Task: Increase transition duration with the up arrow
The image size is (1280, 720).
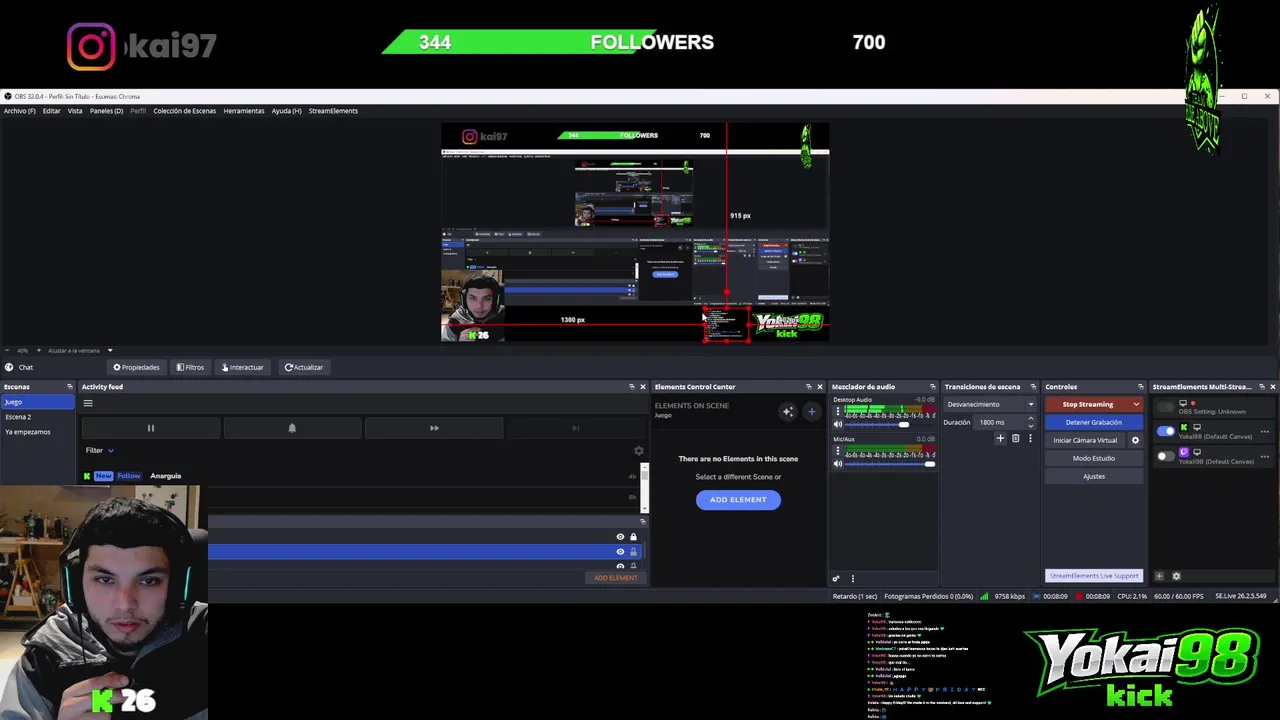Action: click(1031, 420)
